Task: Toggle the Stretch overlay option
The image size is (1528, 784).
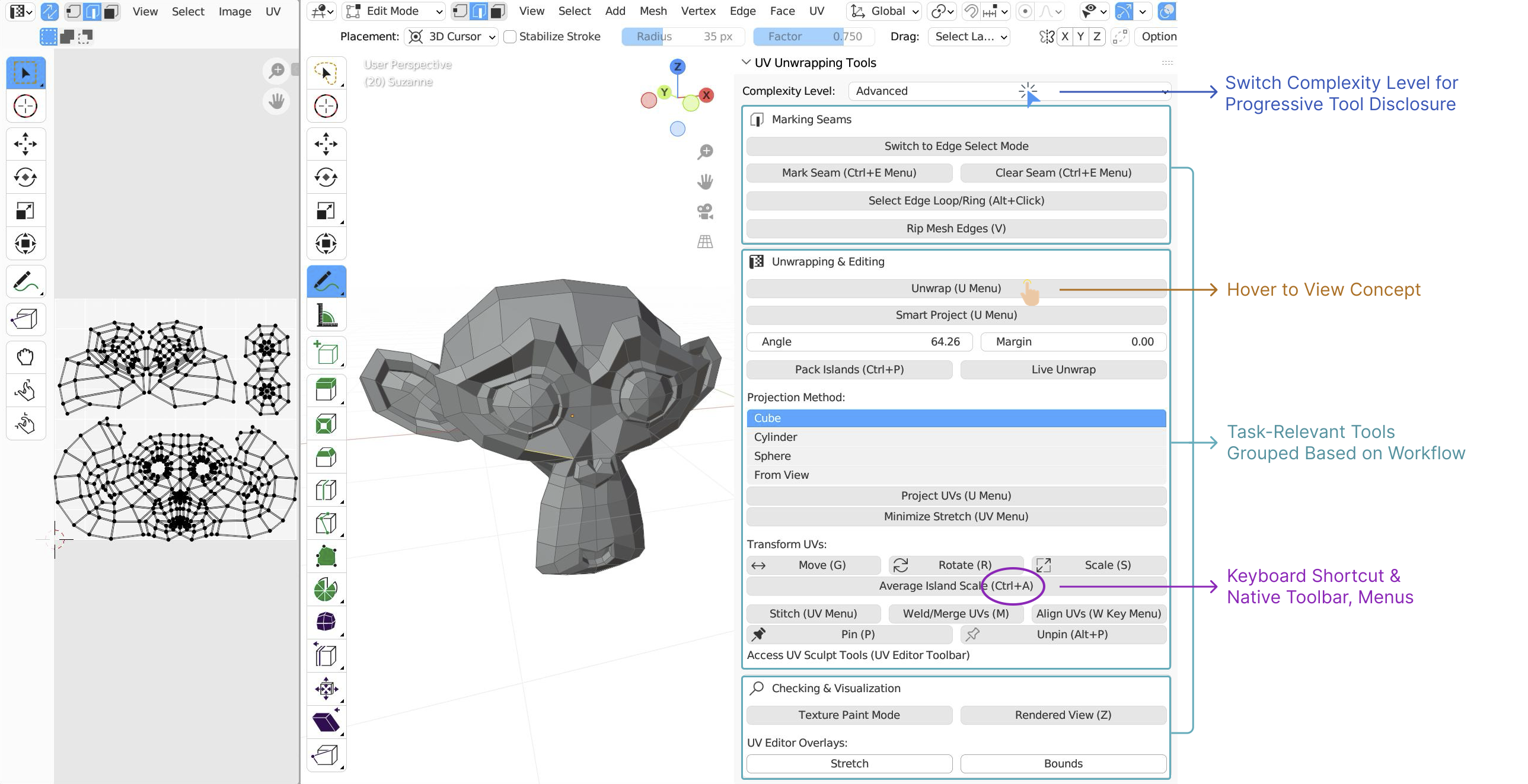Action: tap(849, 763)
